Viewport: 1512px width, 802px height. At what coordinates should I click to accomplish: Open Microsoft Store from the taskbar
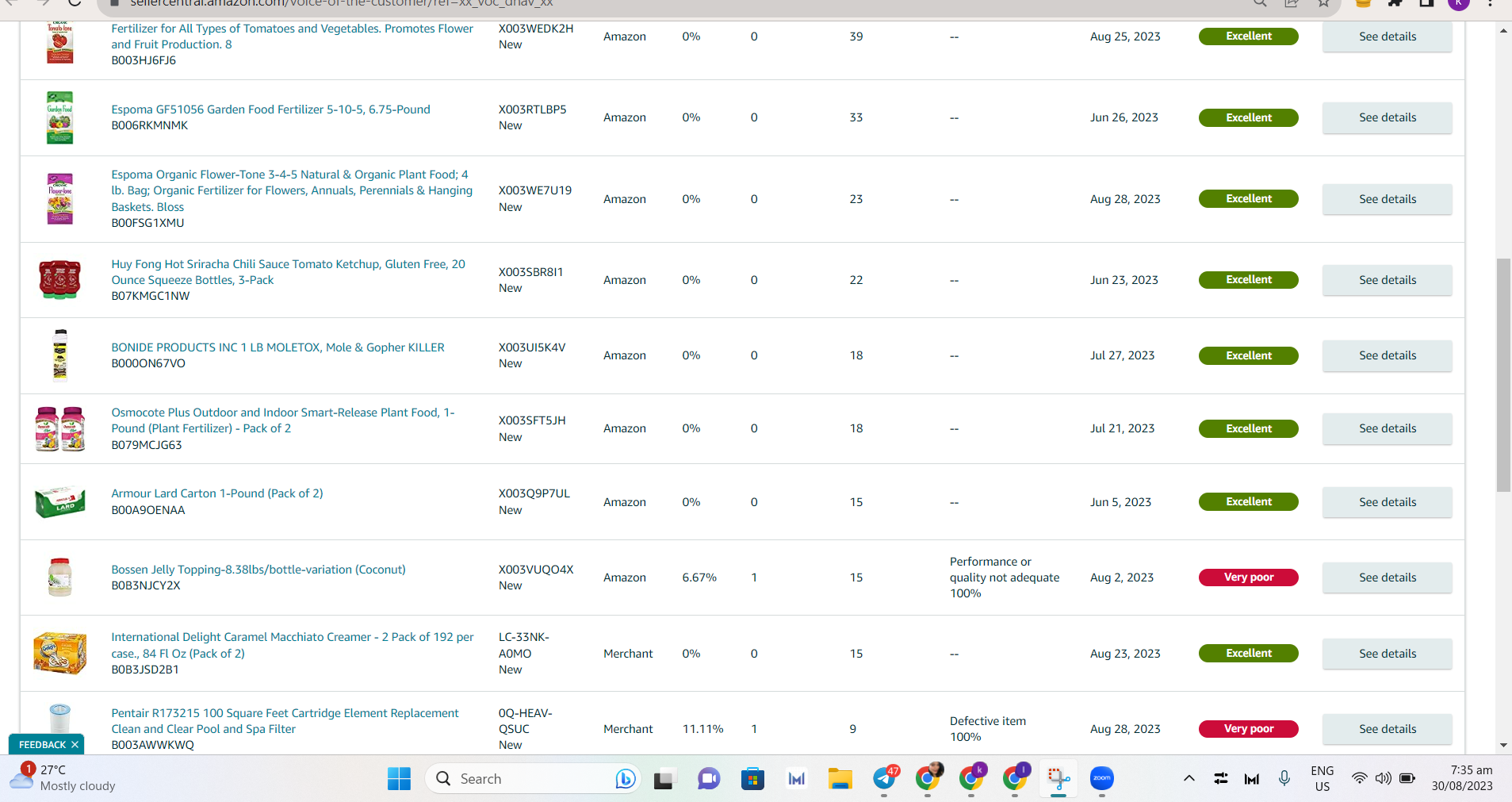coord(752,779)
